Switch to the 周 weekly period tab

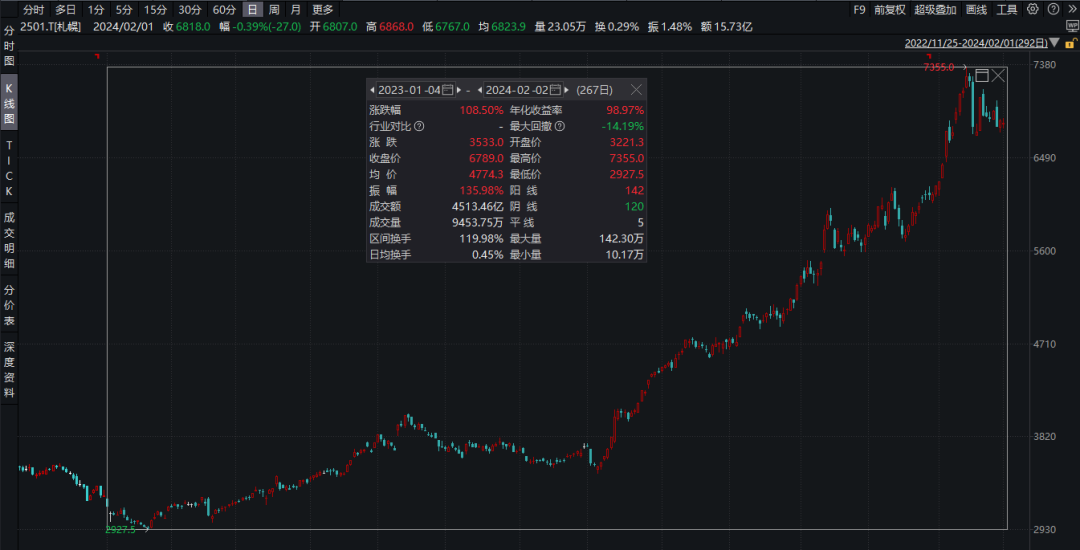[274, 9]
